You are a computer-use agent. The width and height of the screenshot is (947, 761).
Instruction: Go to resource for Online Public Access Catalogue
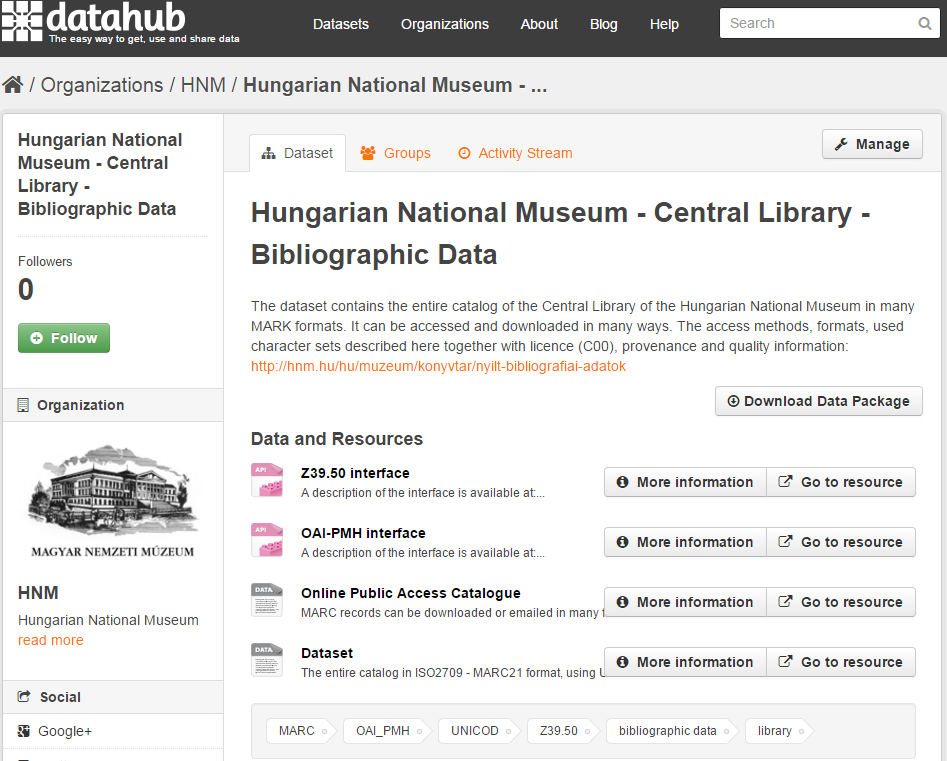coord(841,602)
